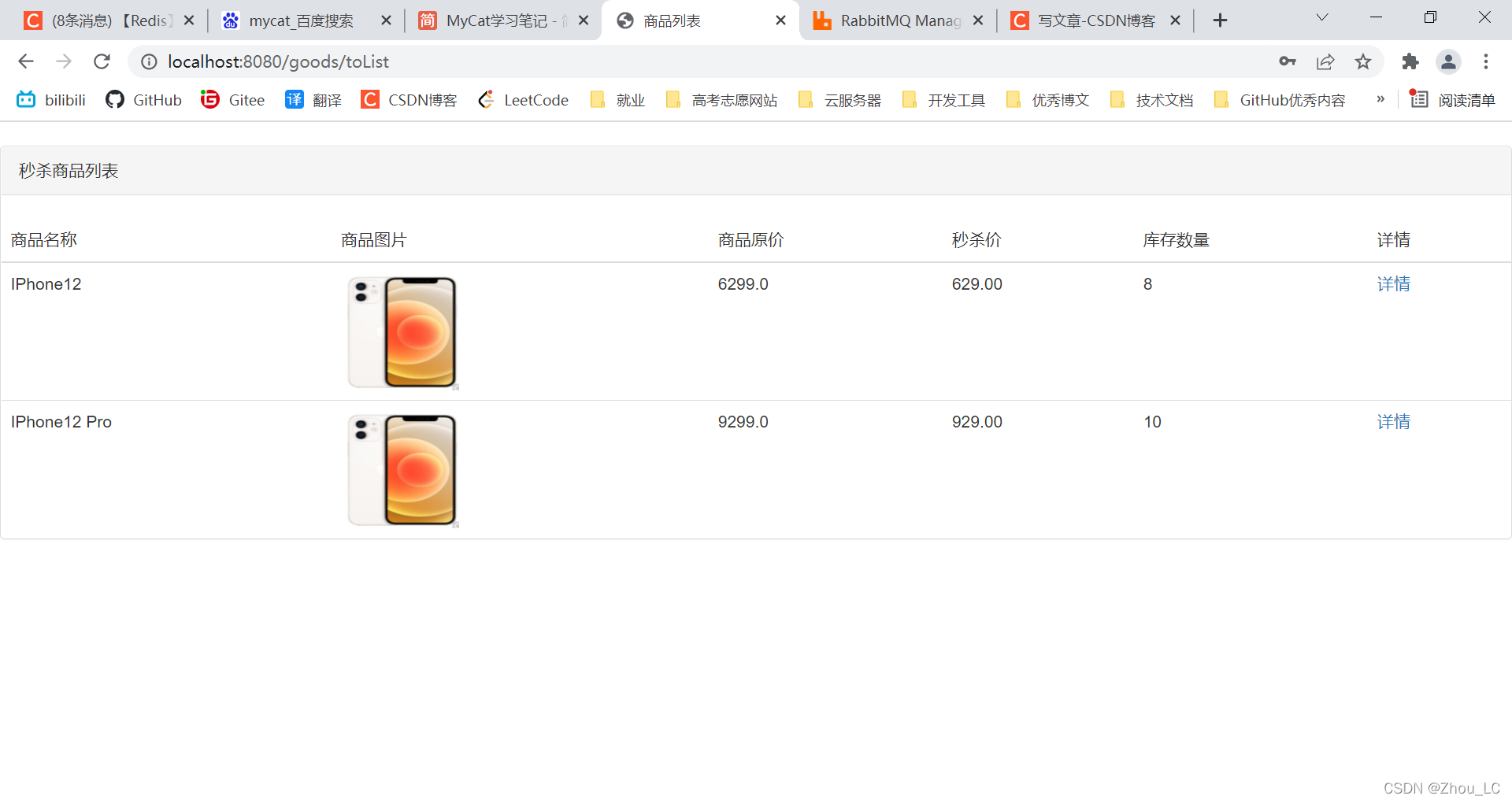This screenshot has width=1512, height=803.
Task: Open the Gitee bookmark
Action: (x=232, y=100)
